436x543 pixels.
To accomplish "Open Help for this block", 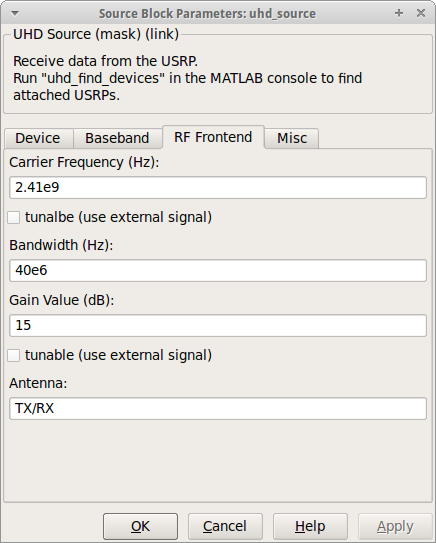I will 310,526.
